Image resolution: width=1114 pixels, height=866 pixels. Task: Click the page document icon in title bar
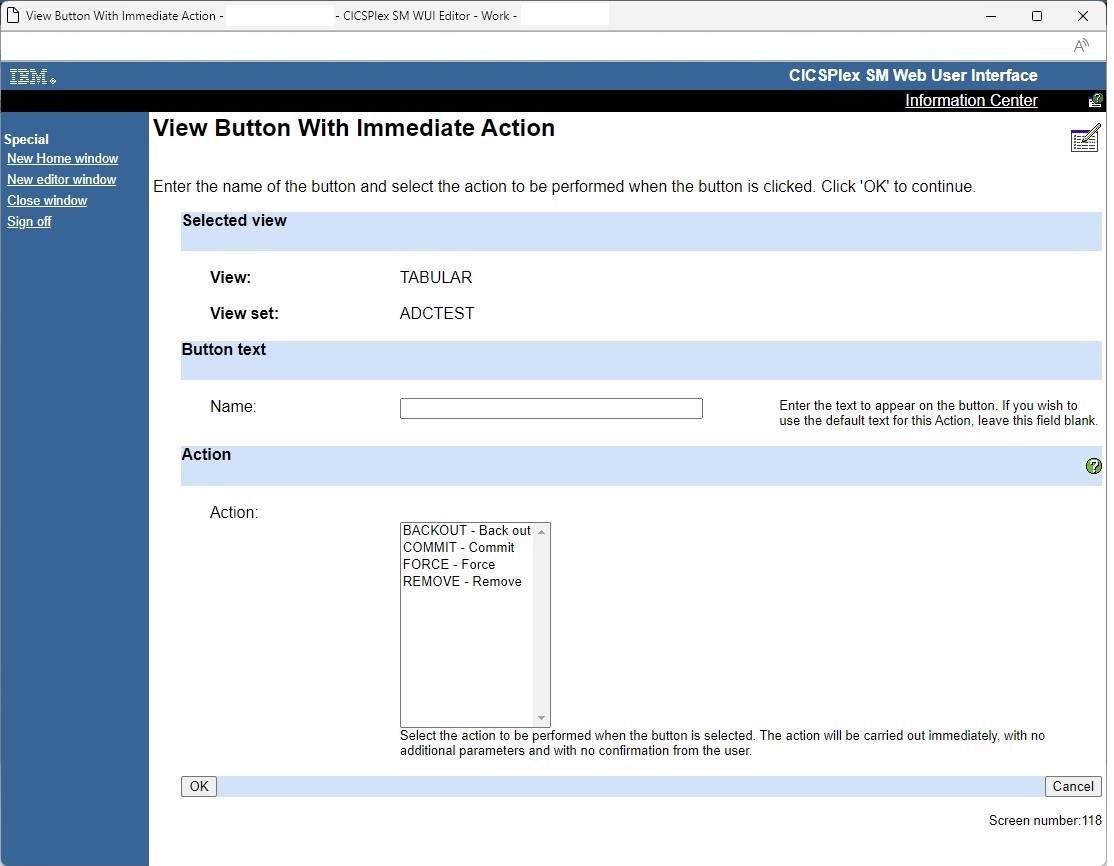click(13, 16)
